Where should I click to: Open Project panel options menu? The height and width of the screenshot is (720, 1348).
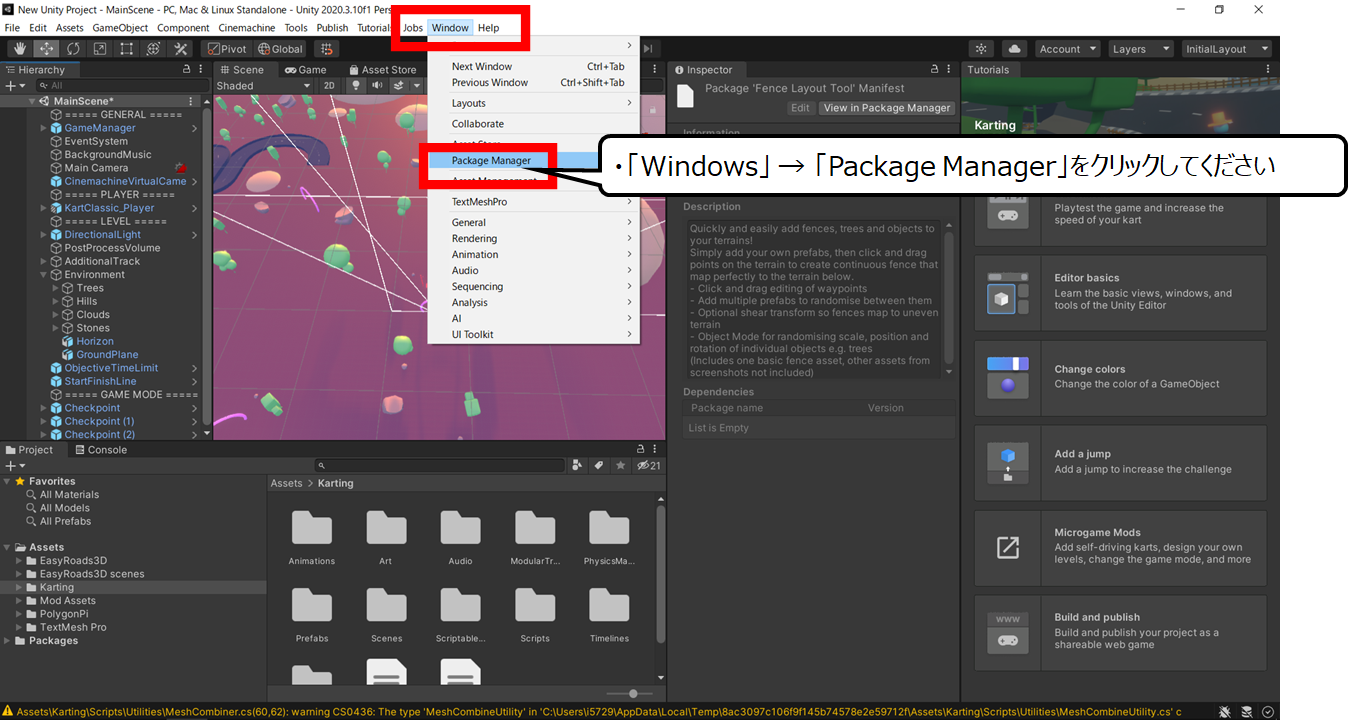pos(655,450)
